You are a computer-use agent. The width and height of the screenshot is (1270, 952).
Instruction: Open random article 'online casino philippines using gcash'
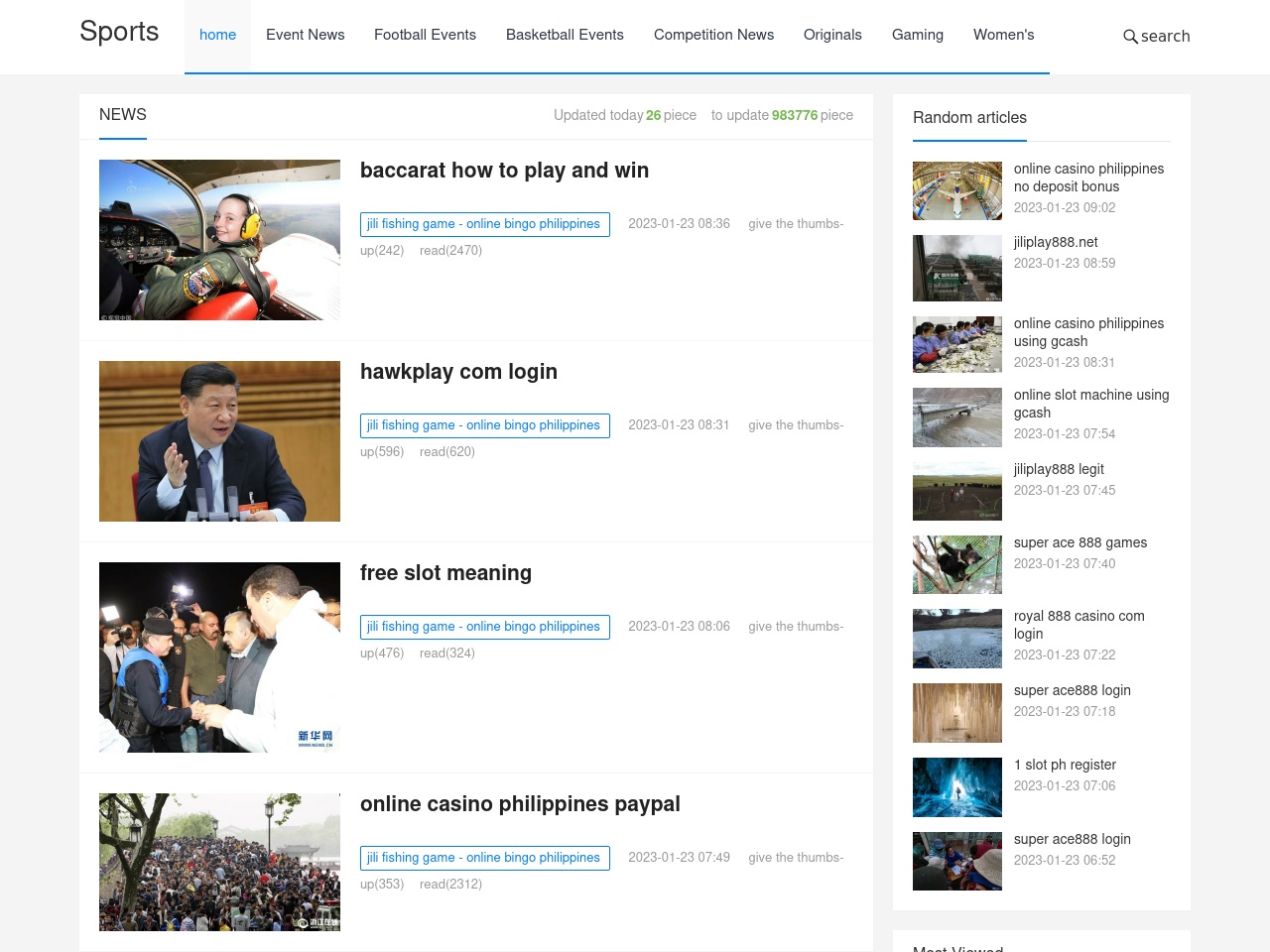coord(1088,332)
